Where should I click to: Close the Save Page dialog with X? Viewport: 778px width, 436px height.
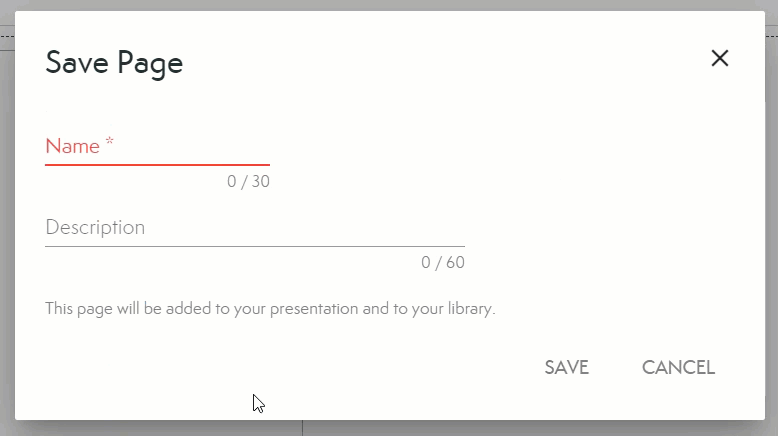(x=719, y=58)
